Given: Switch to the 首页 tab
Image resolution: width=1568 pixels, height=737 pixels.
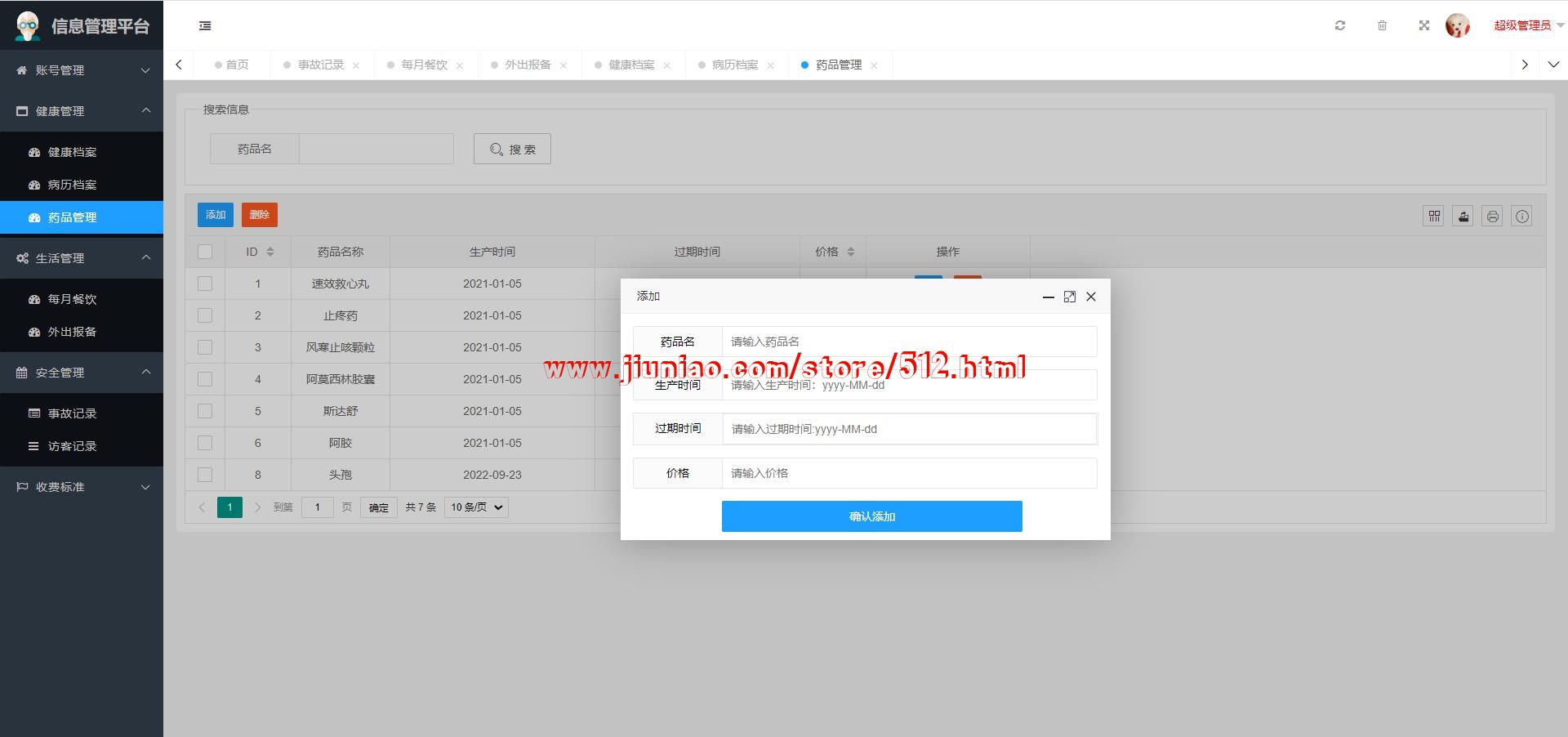Looking at the screenshot, I should point(232,65).
